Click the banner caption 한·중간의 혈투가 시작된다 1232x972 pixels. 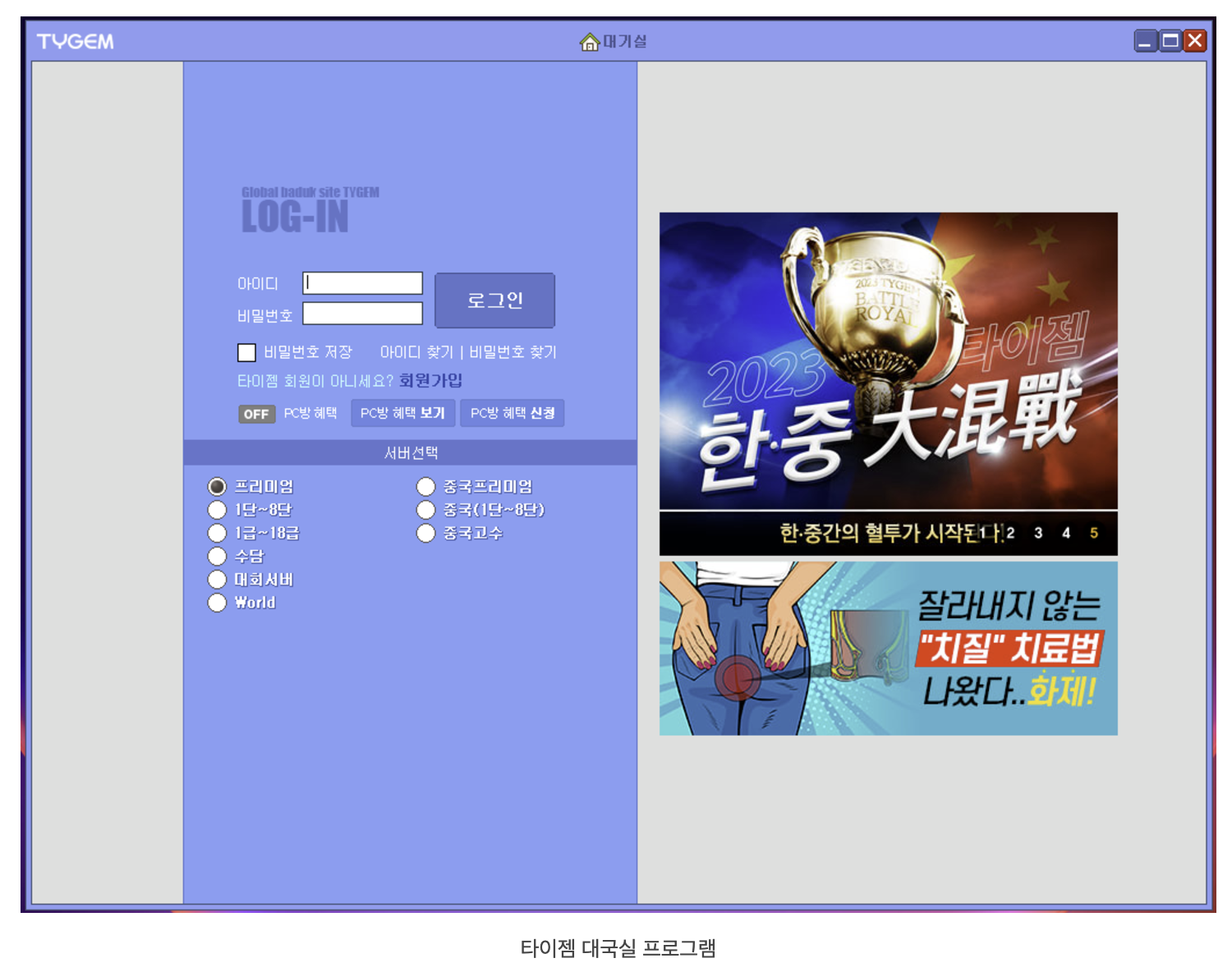point(891,534)
